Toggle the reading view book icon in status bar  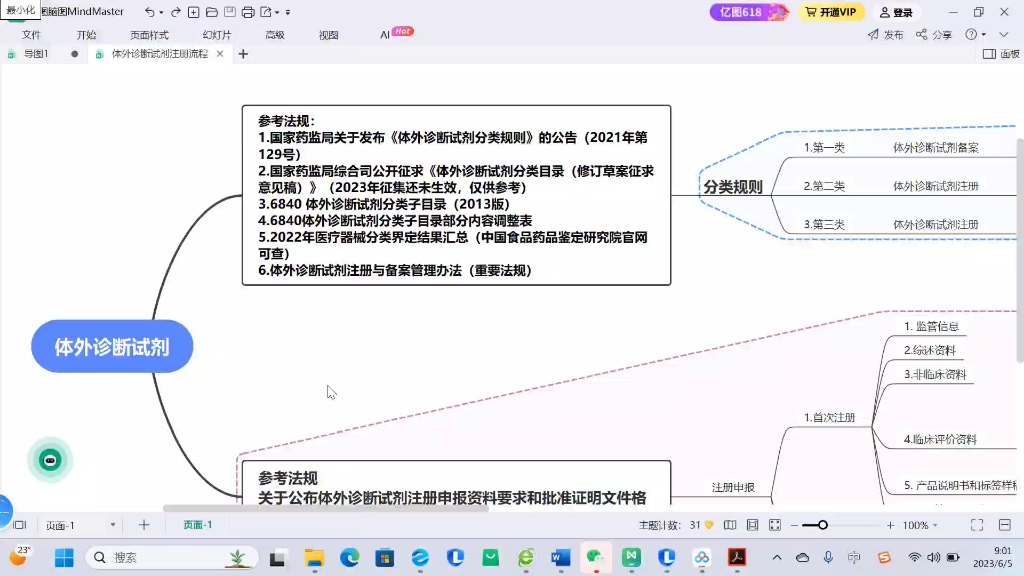click(x=730, y=524)
